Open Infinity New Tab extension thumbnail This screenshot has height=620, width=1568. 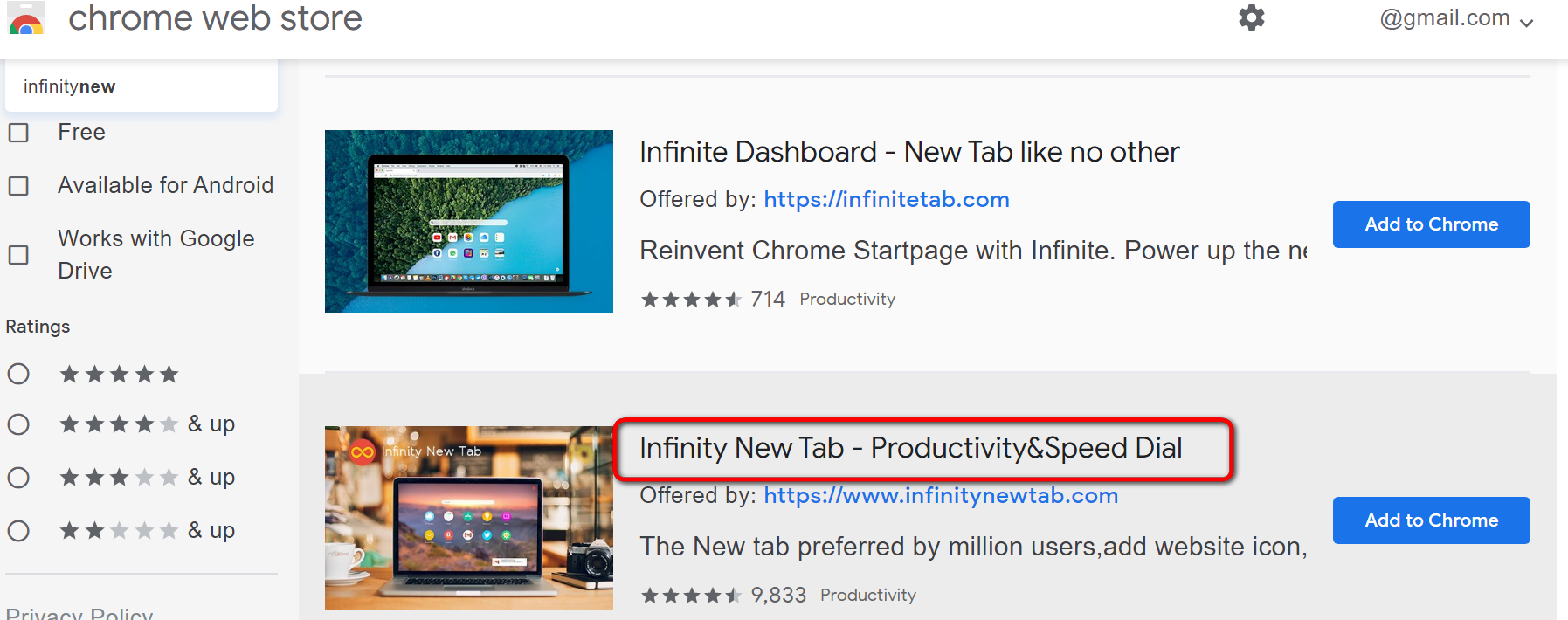pyautogui.click(x=469, y=518)
